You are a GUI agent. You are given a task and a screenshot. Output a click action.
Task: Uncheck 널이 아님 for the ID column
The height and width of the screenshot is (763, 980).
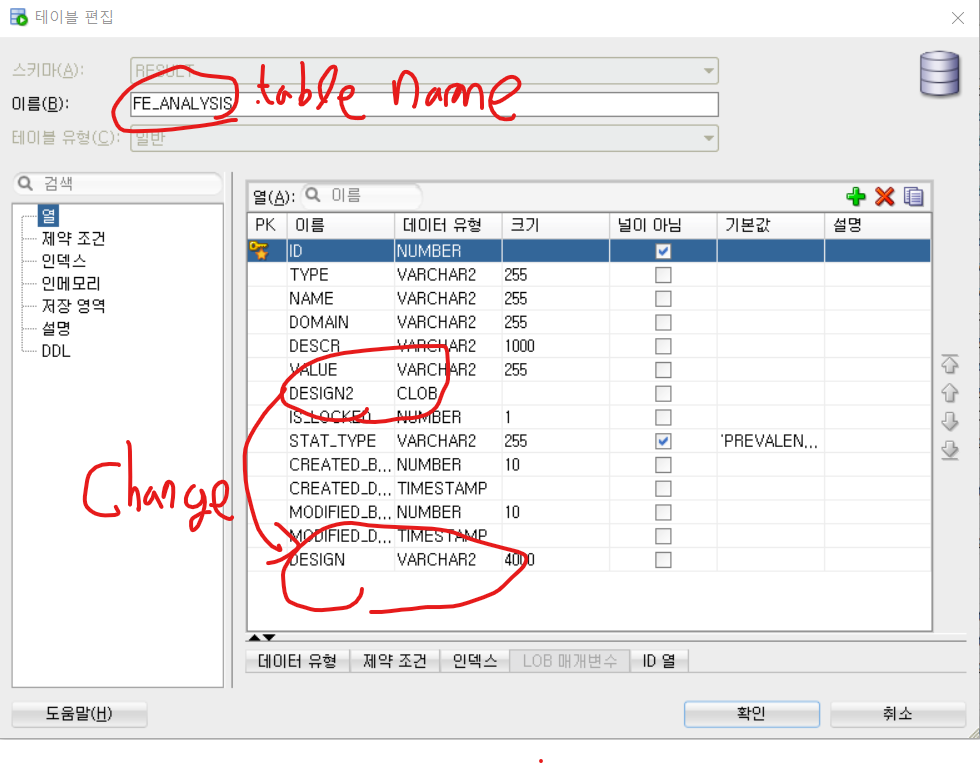(663, 250)
